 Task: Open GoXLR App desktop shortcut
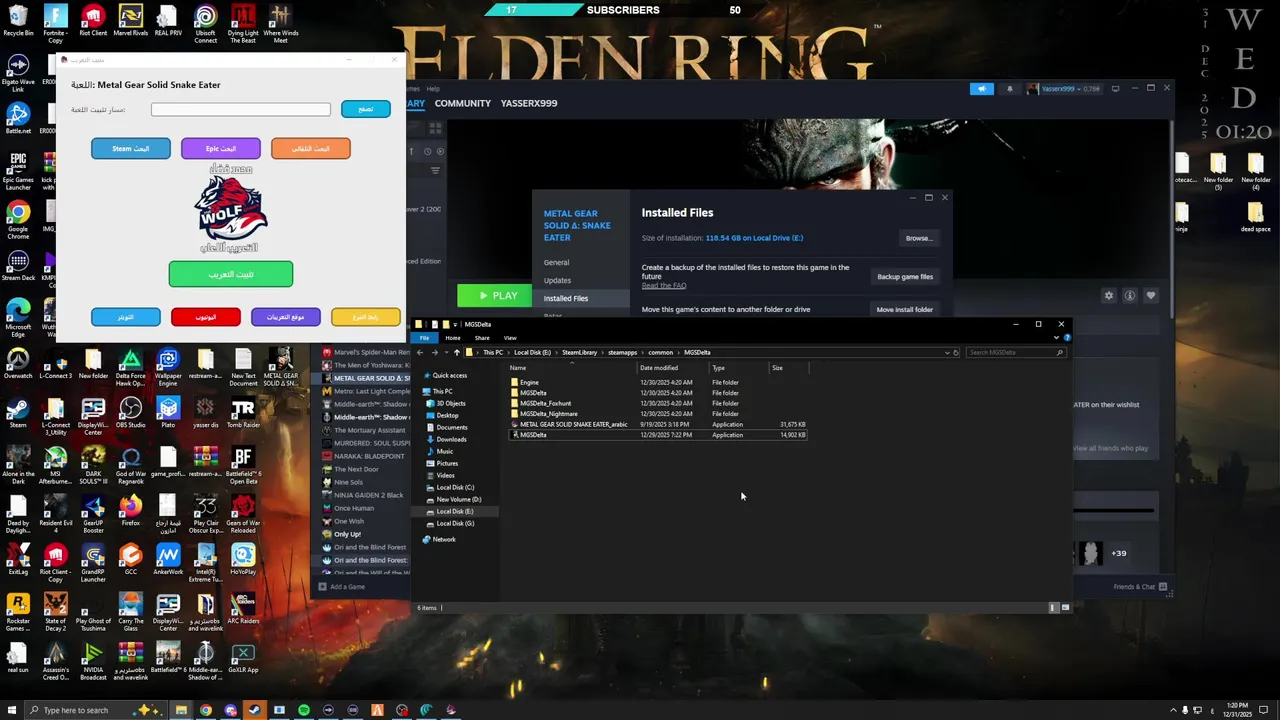[x=243, y=657]
